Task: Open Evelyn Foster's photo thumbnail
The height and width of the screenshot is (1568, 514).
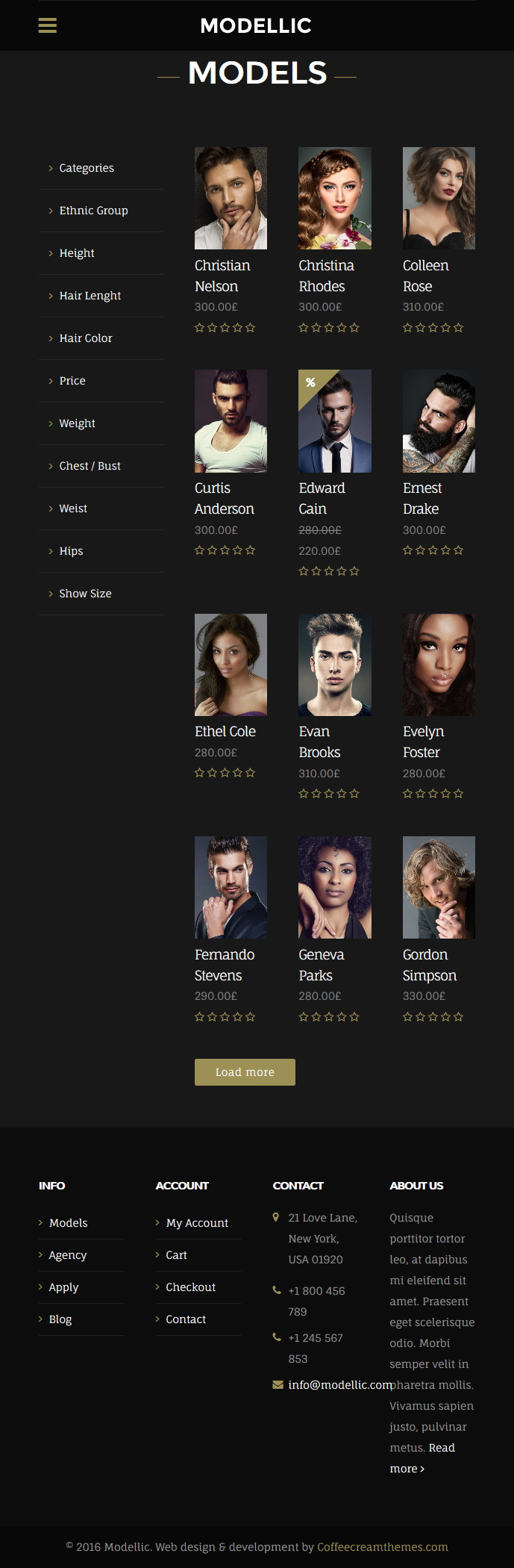Action: pyautogui.click(x=439, y=665)
